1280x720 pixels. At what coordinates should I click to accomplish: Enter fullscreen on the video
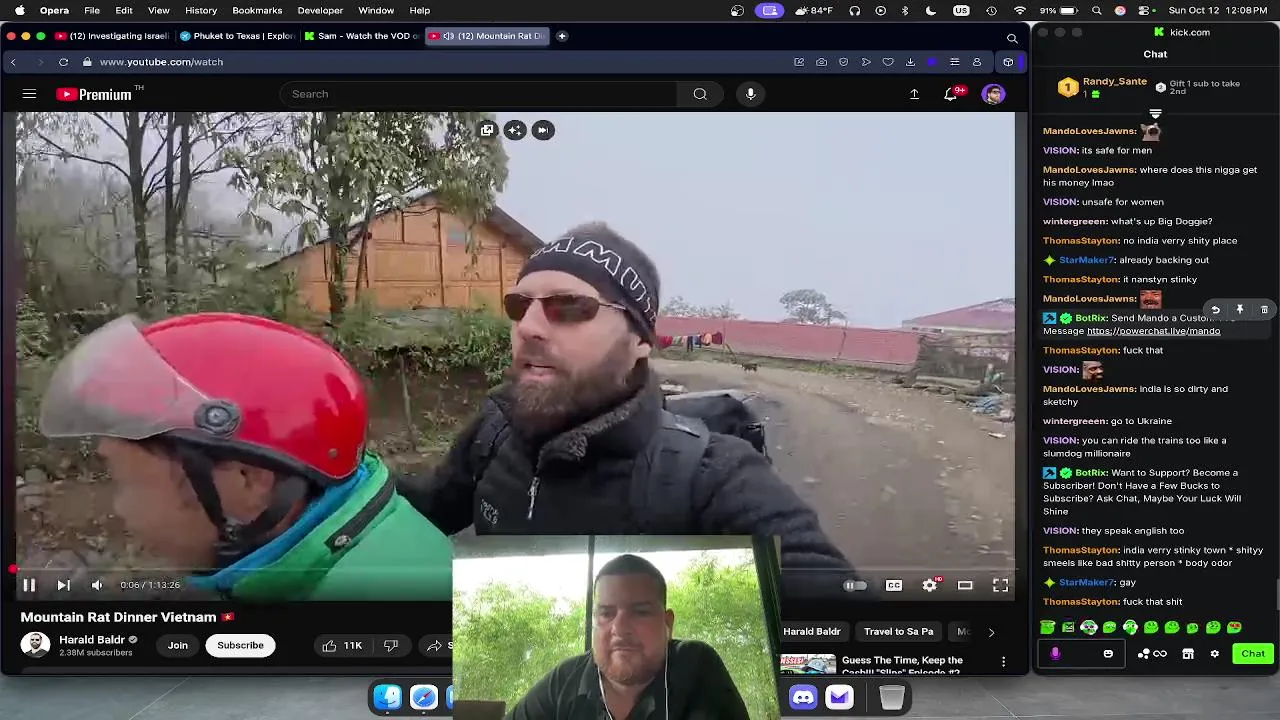pyautogui.click(x=1000, y=585)
